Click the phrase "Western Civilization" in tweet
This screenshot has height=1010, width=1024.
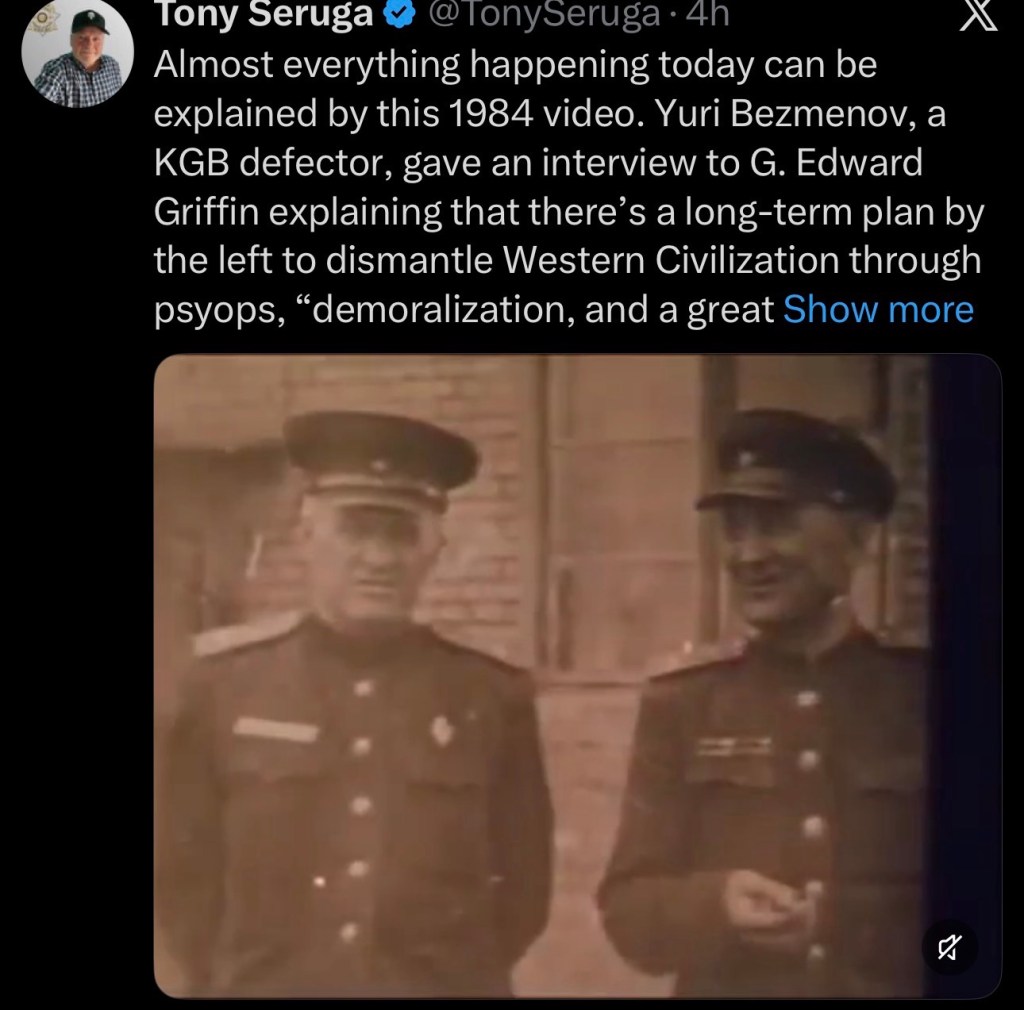pyautogui.click(x=671, y=260)
